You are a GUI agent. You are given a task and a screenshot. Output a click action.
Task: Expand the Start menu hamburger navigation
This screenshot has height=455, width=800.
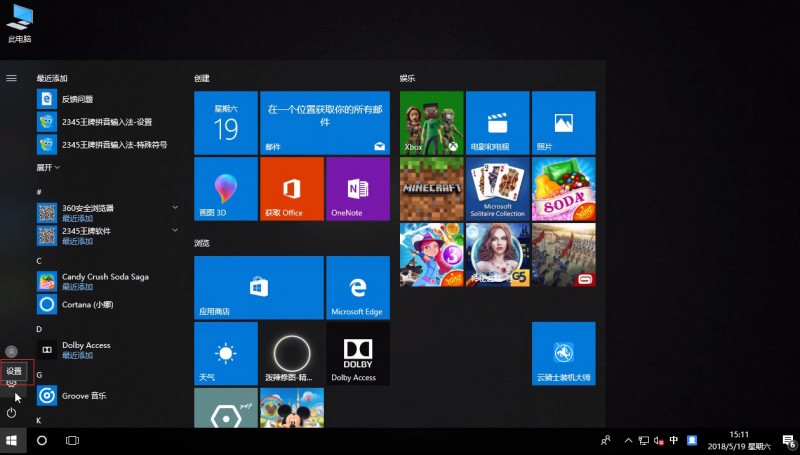(11, 78)
